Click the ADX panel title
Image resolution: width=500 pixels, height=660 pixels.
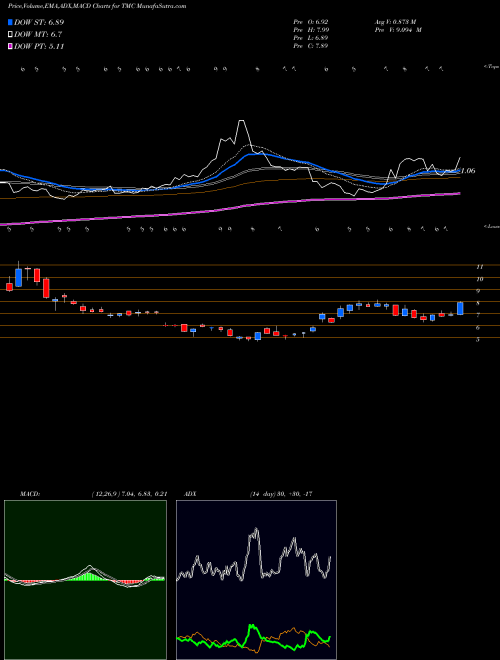click(191, 494)
